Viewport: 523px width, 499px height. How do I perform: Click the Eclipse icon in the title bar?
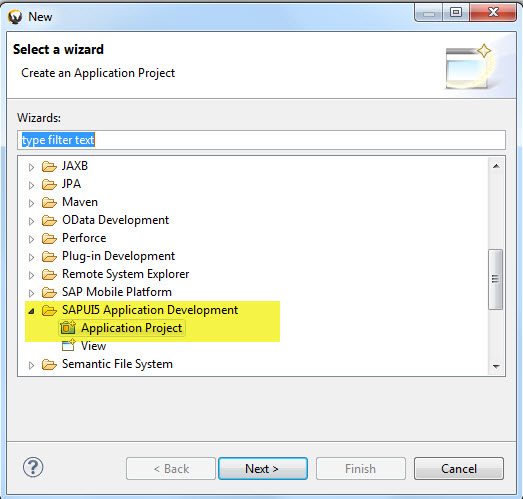pos(15,17)
